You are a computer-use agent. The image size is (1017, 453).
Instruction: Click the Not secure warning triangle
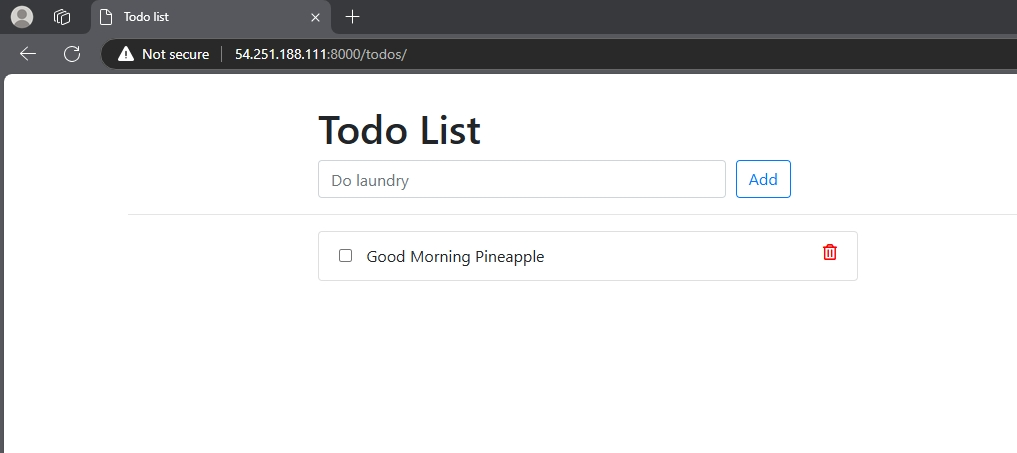click(x=126, y=54)
